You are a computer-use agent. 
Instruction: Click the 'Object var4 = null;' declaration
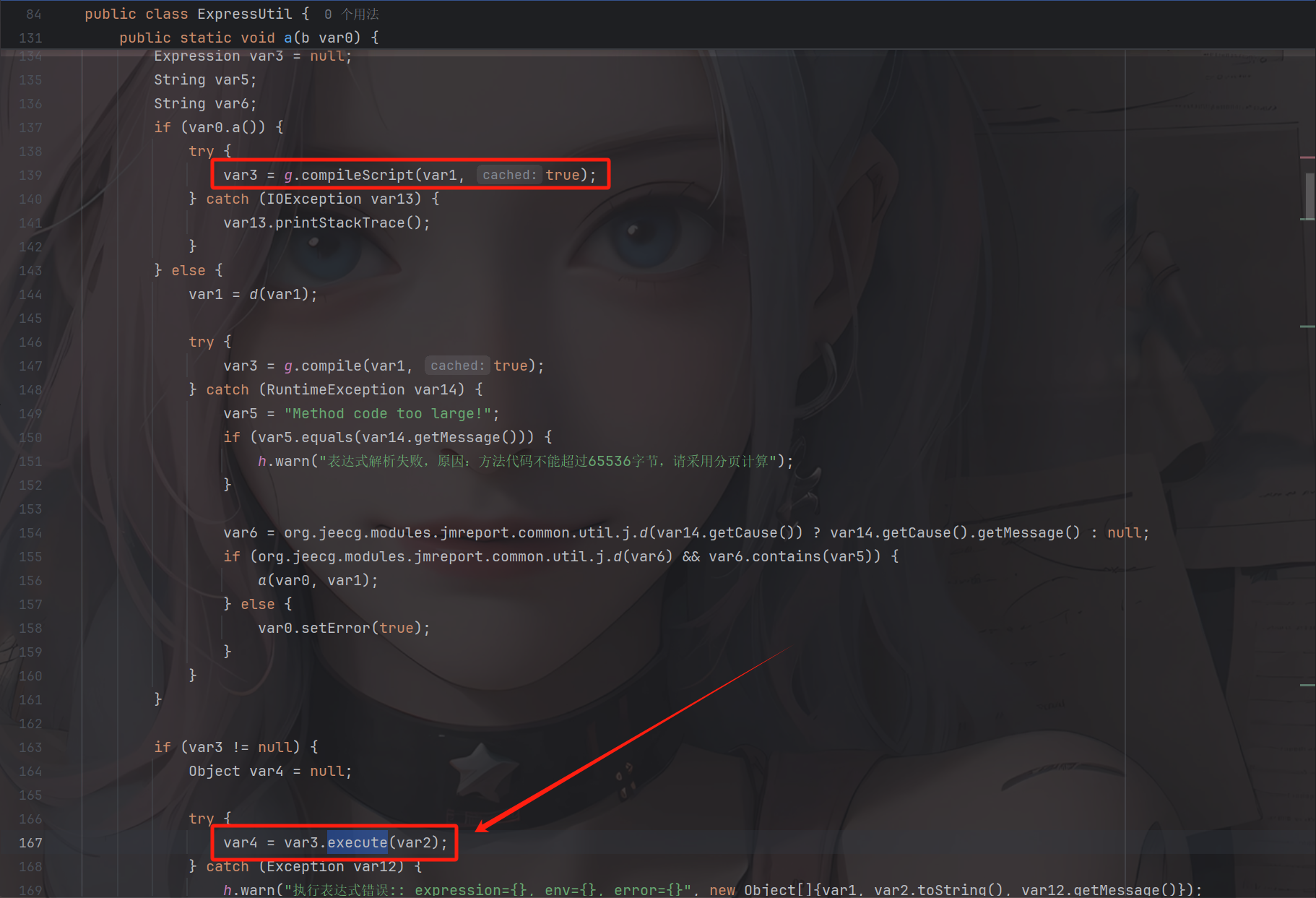[270, 771]
